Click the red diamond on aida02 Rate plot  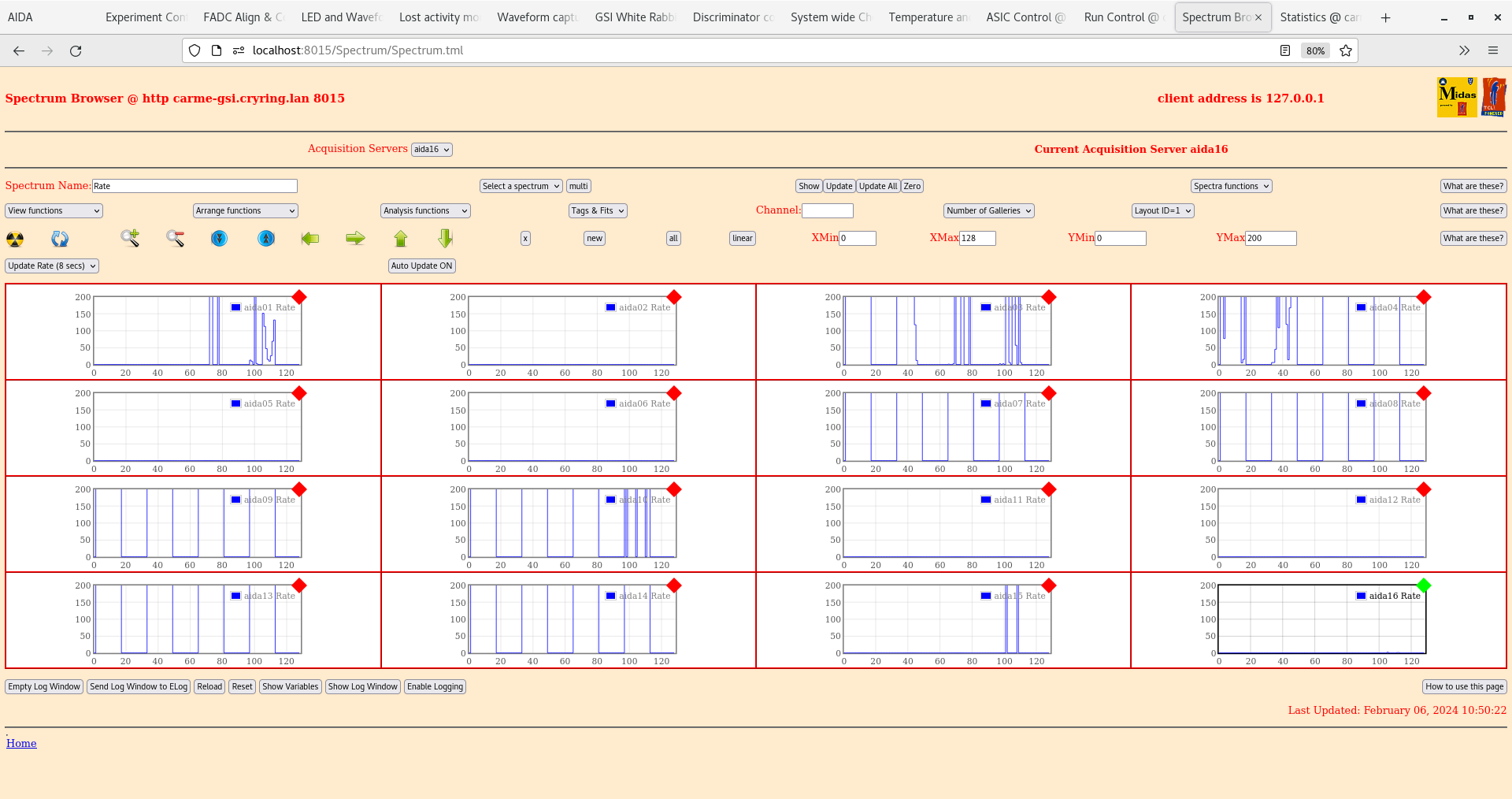point(674,297)
